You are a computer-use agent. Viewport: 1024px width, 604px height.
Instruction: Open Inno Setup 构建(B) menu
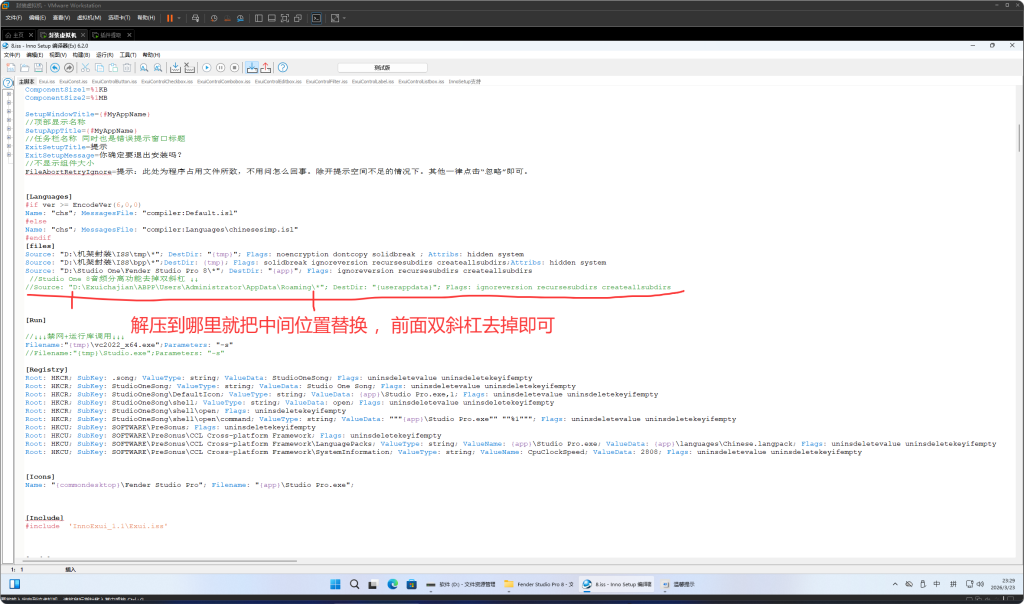pyautogui.click(x=81, y=55)
